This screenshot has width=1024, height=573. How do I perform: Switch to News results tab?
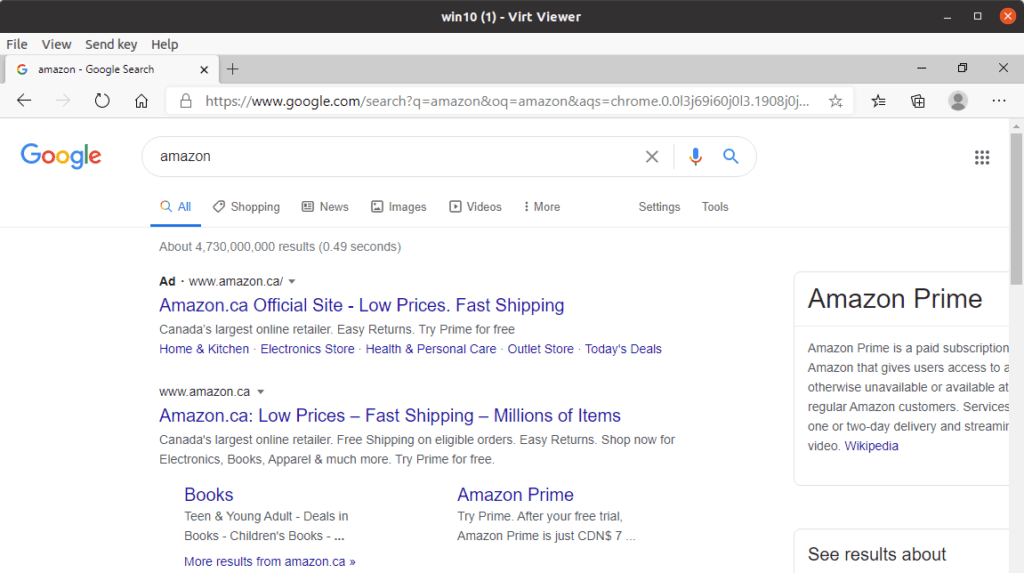pyautogui.click(x=325, y=206)
